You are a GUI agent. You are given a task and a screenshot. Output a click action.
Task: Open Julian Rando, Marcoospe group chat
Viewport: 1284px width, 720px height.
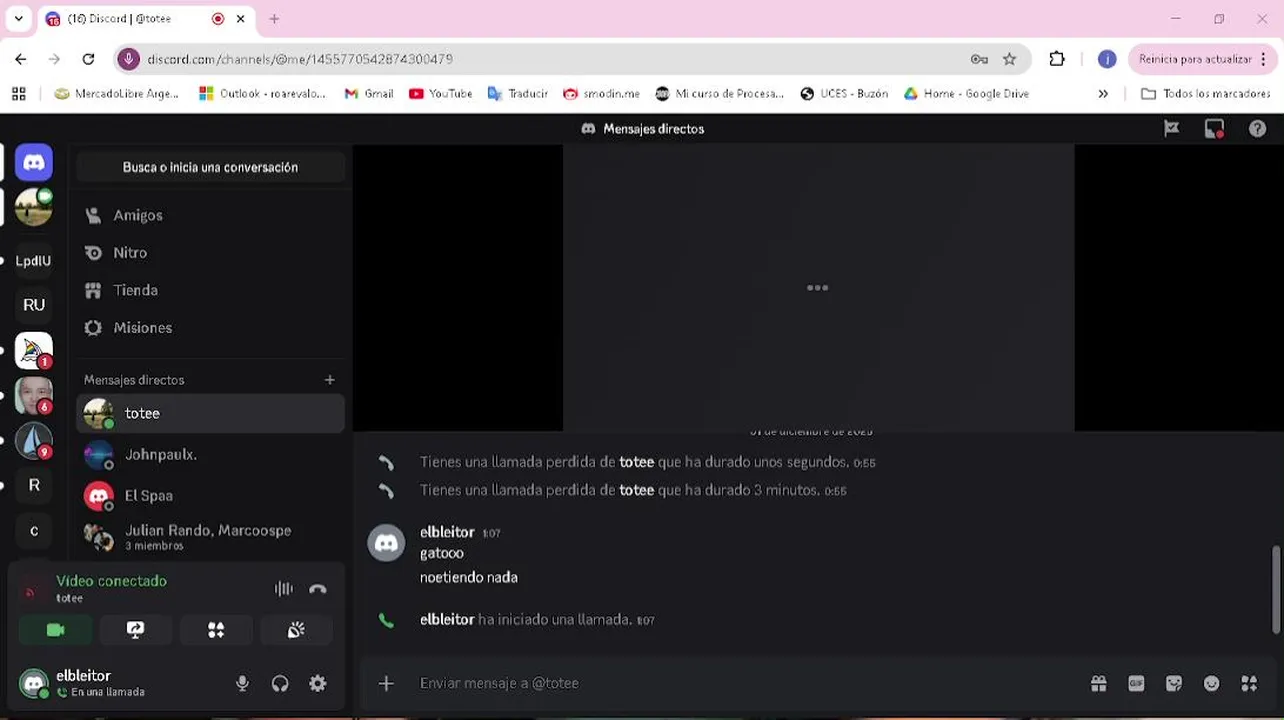(x=210, y=537)
